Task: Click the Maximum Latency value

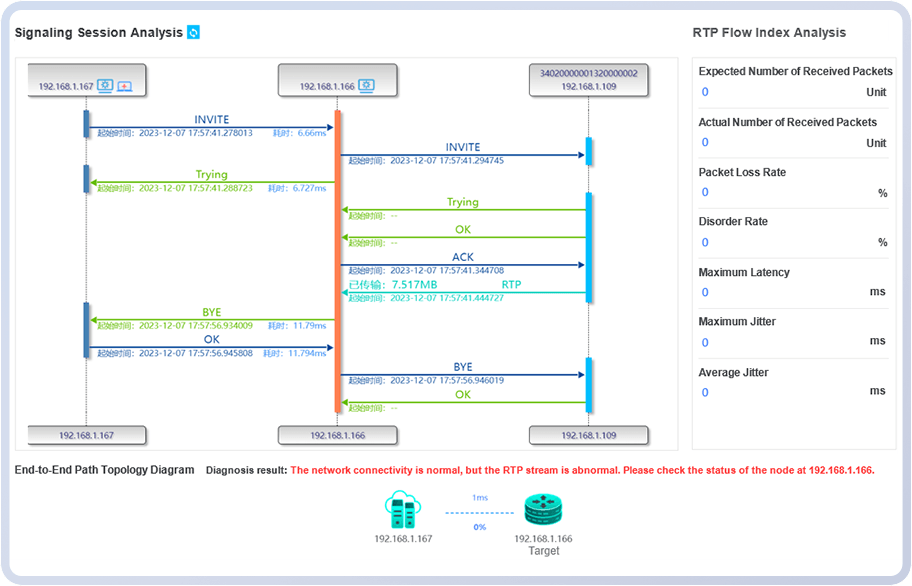Action: [705, 292]
